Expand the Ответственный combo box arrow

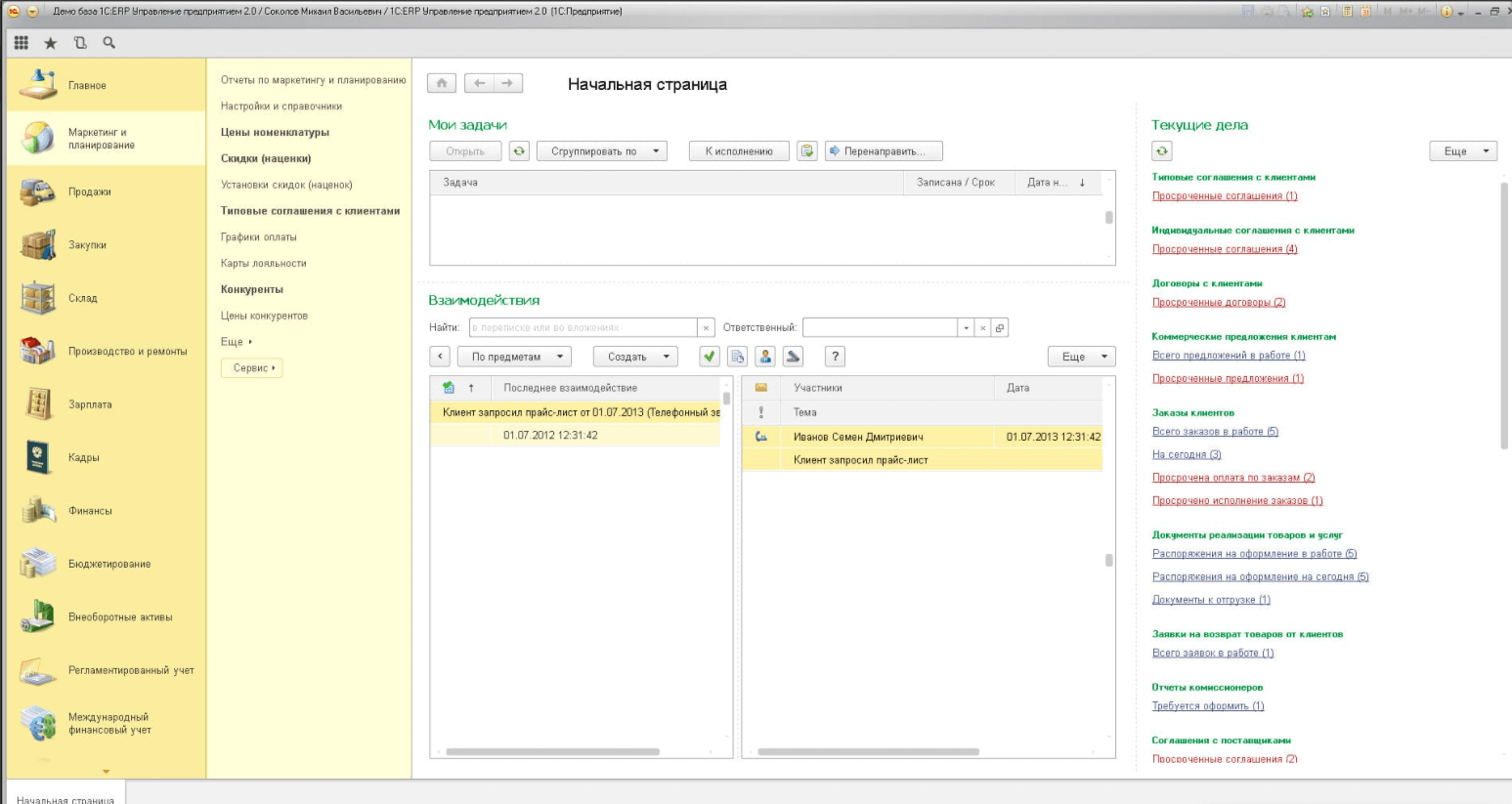[966, 328]
